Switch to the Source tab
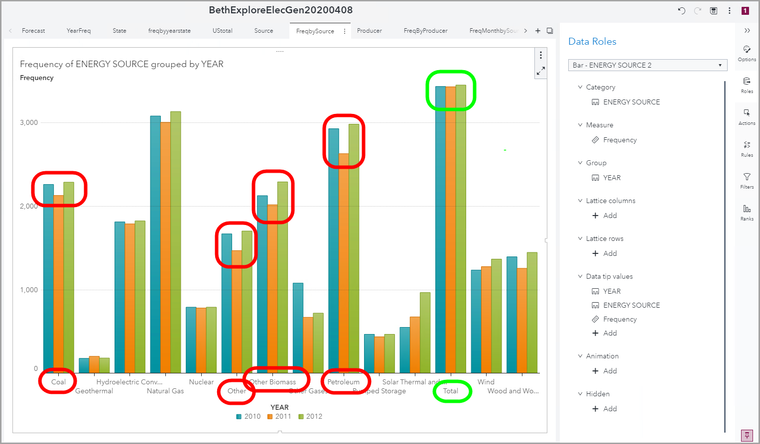The width and height of the screenshot is (760, 444). tap(264, 31)
